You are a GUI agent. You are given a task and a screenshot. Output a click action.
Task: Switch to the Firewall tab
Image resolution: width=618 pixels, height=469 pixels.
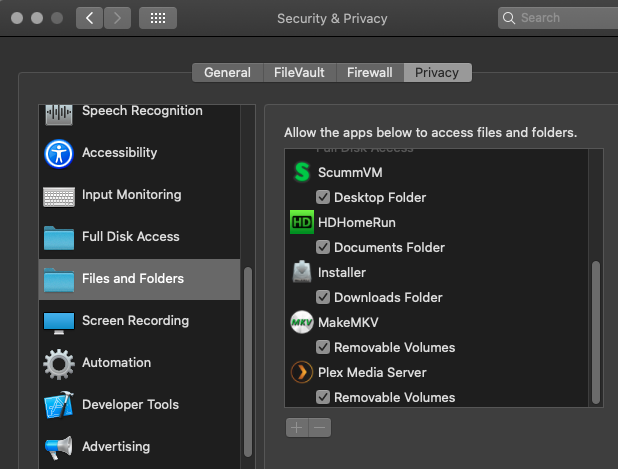(370, 72)
